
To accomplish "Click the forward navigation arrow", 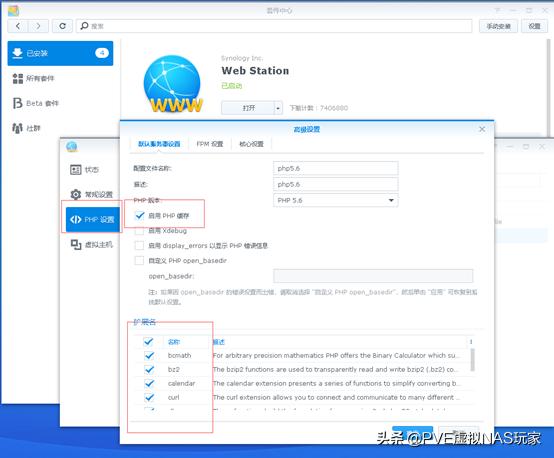I will coord(38,26).
